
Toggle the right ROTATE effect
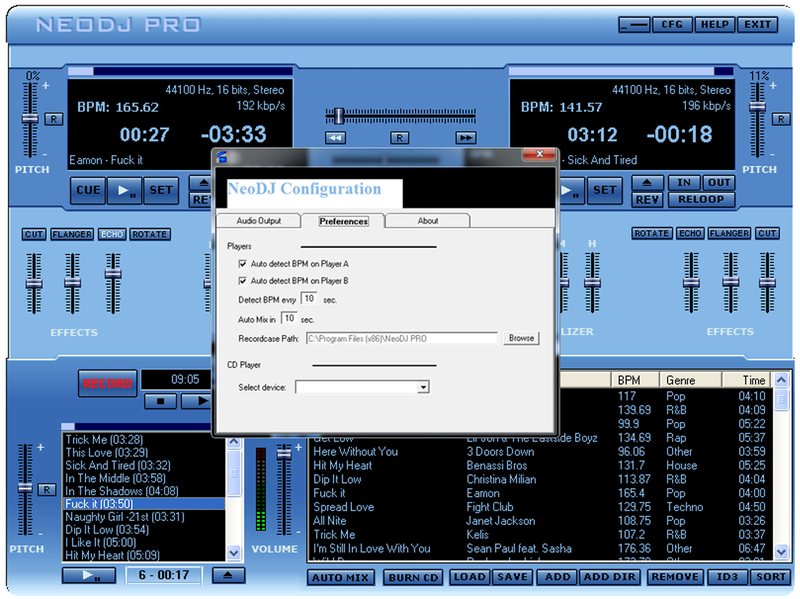tap(652, 233)
